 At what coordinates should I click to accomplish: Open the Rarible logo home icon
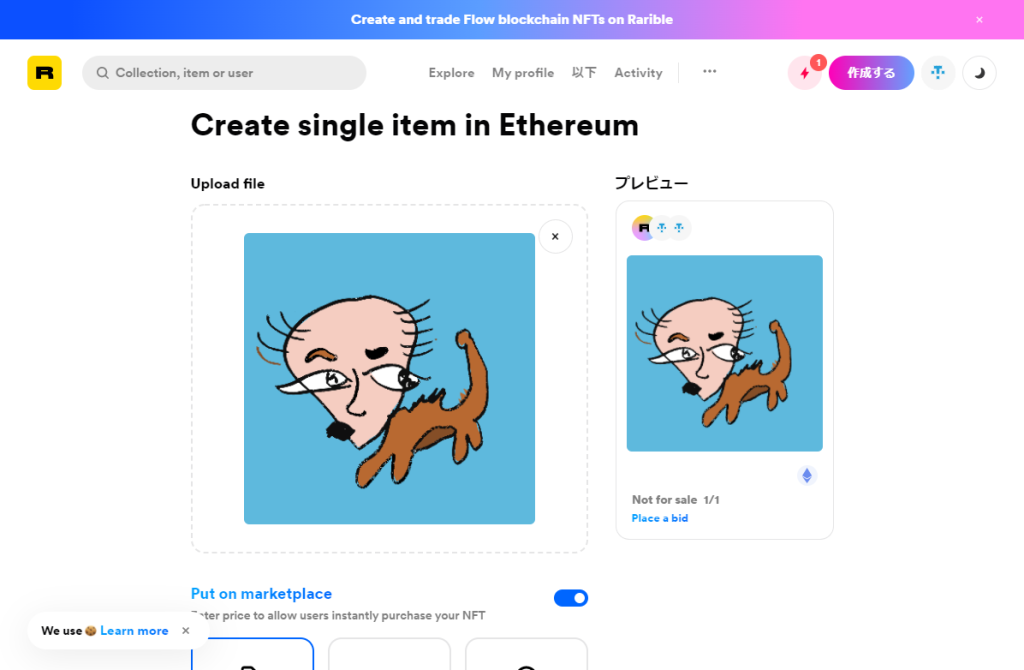click(44, 72)
